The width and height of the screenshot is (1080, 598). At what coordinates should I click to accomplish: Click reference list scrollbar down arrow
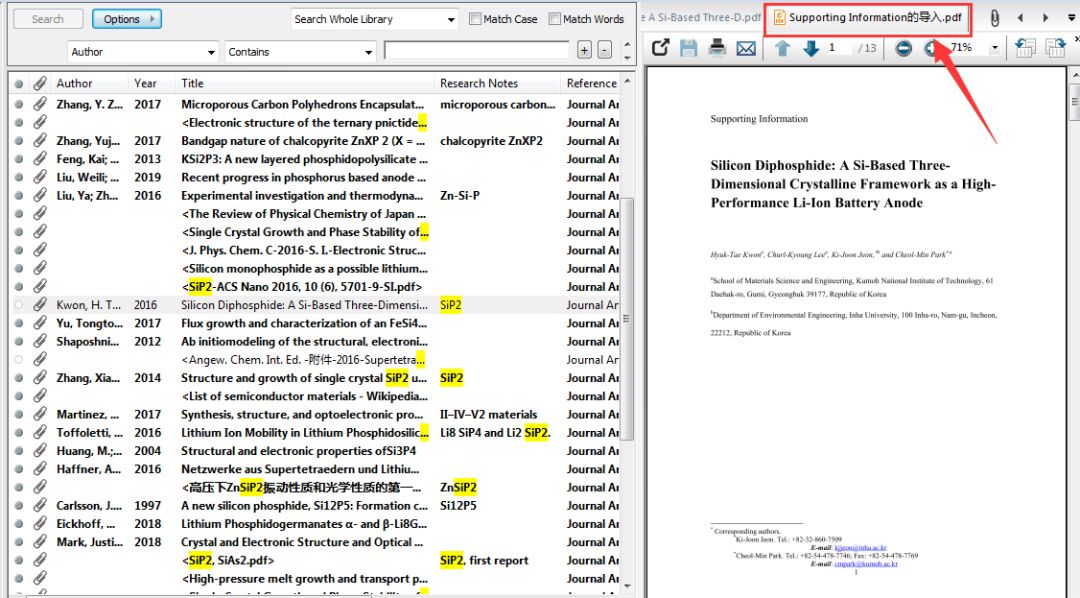click(627, 586)
